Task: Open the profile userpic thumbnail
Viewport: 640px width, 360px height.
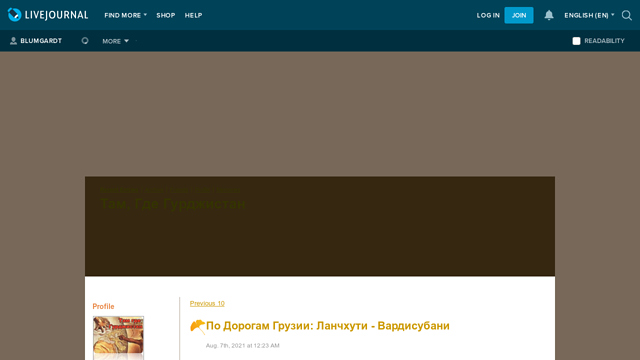Action: (x=118, y=338)
